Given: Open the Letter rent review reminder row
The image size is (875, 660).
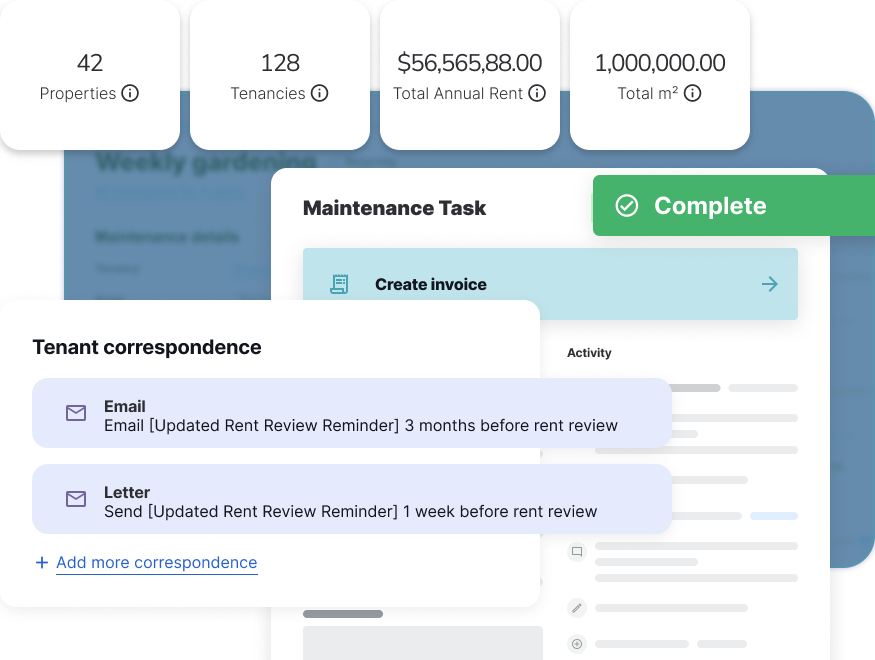Looking at the screenshot, I should pyautogui.click(x=352, y=499).
